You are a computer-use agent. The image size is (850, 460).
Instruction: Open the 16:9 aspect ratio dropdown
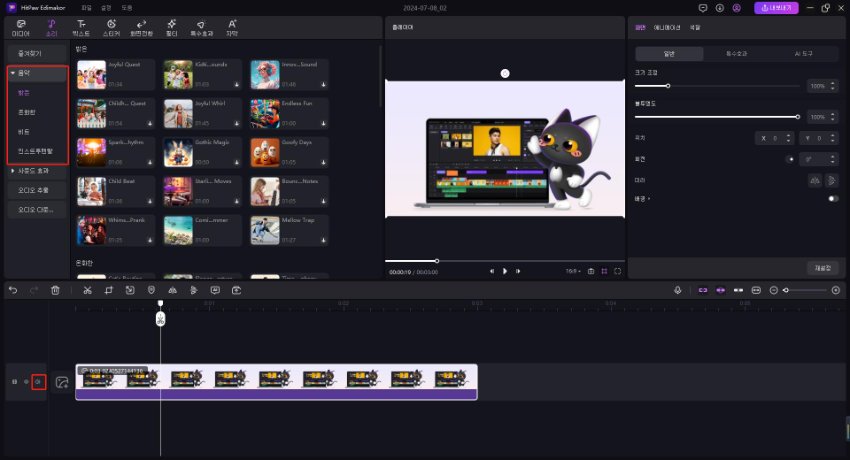tap(572, 271)
